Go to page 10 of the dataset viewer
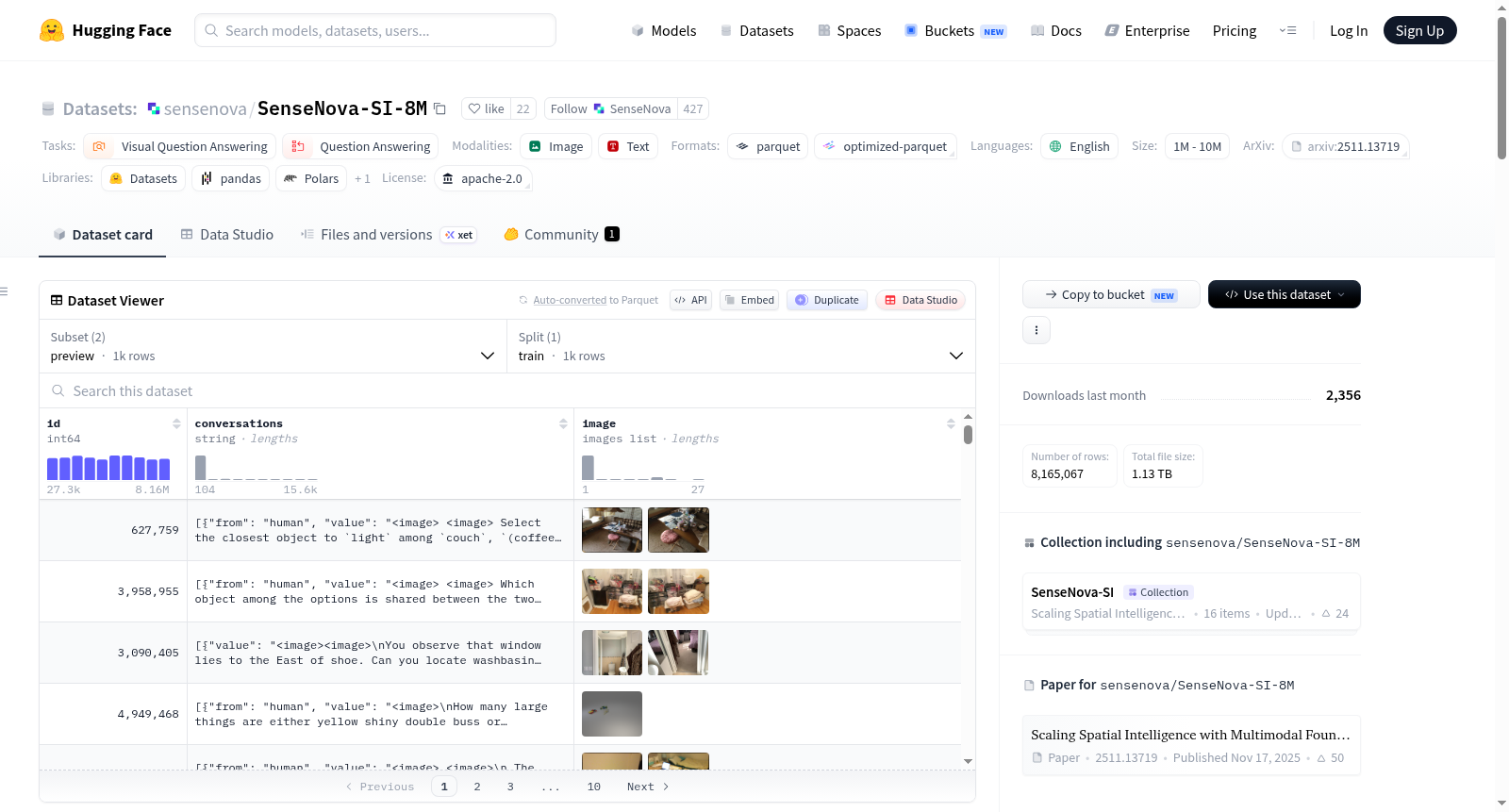Viewport: 1509px width, 812px height. 594,787
